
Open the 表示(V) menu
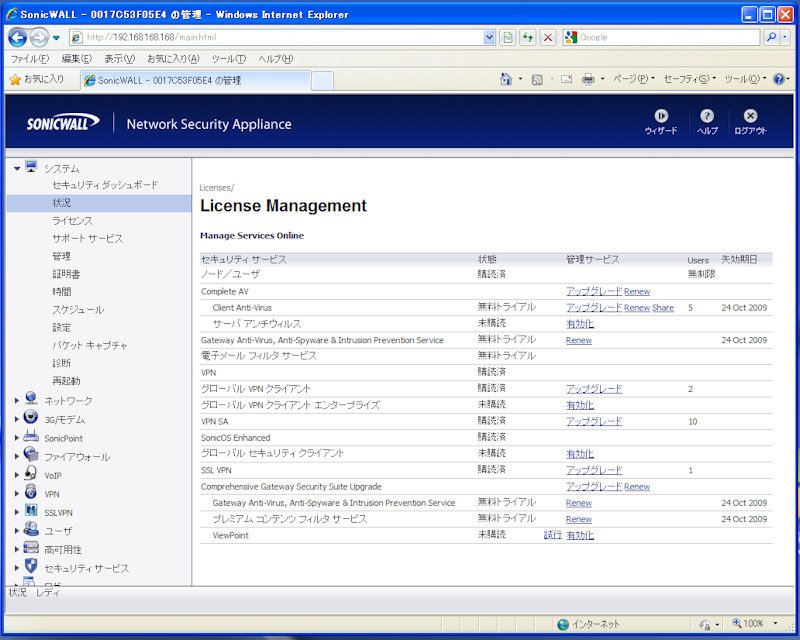pos(119,59)
